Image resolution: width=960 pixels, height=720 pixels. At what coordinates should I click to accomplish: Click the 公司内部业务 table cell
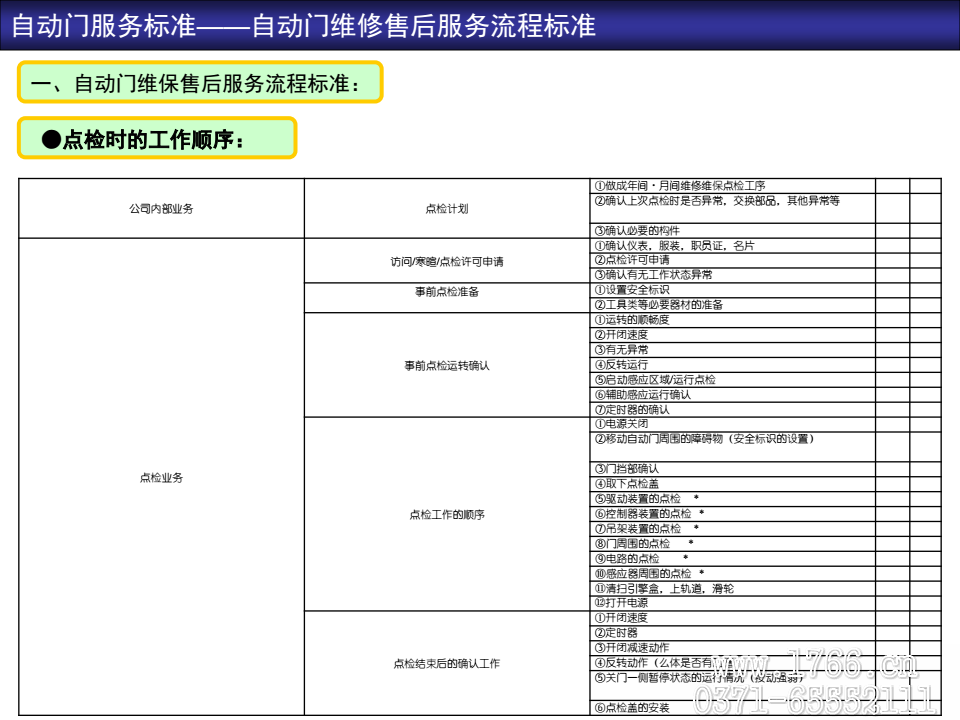click(x=161, y=209)
